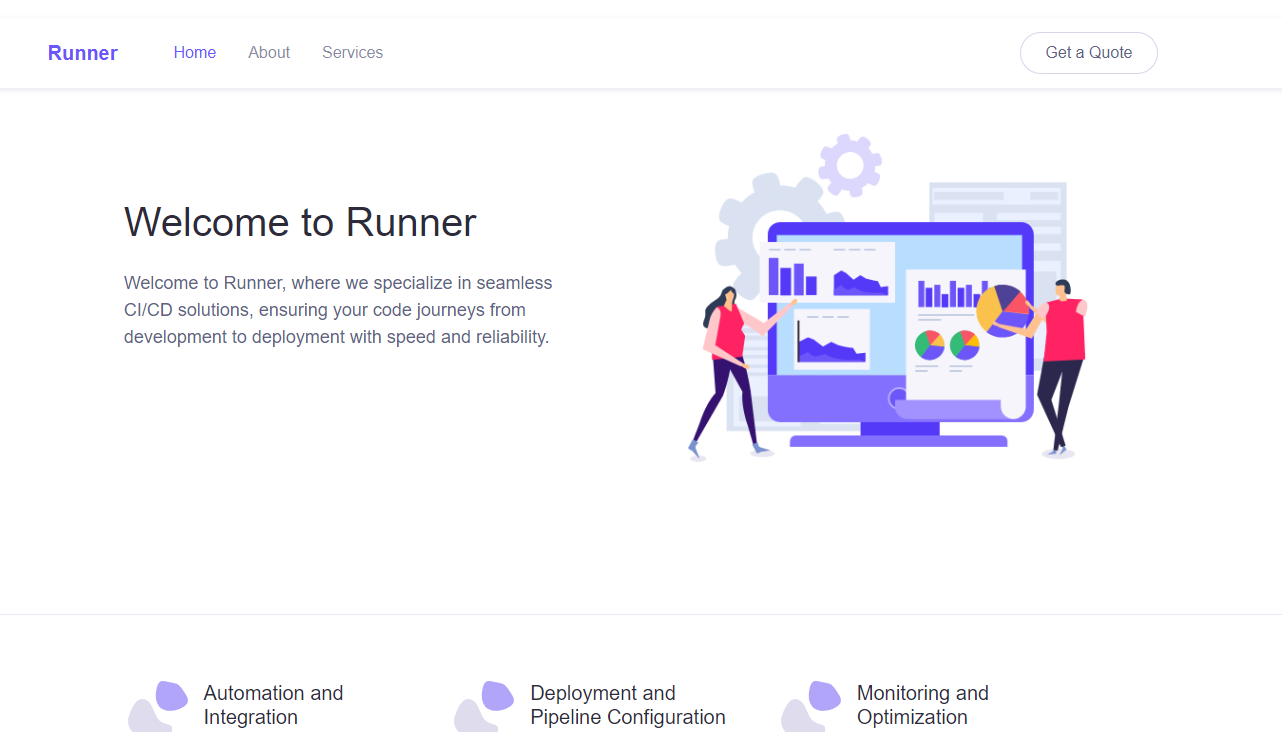Open the Services menu item
Screen dimensions: 1282x732
pyautogui.click(x=352, y=52)
